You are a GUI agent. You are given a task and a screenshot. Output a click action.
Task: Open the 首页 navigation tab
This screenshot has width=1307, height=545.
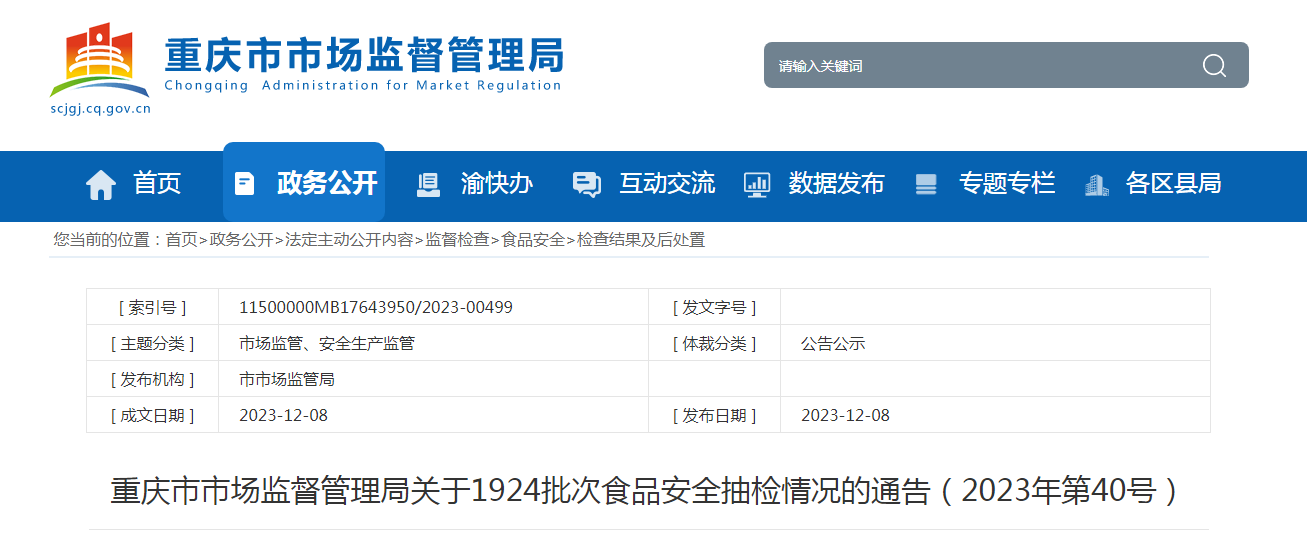click(x=157, y=184)
